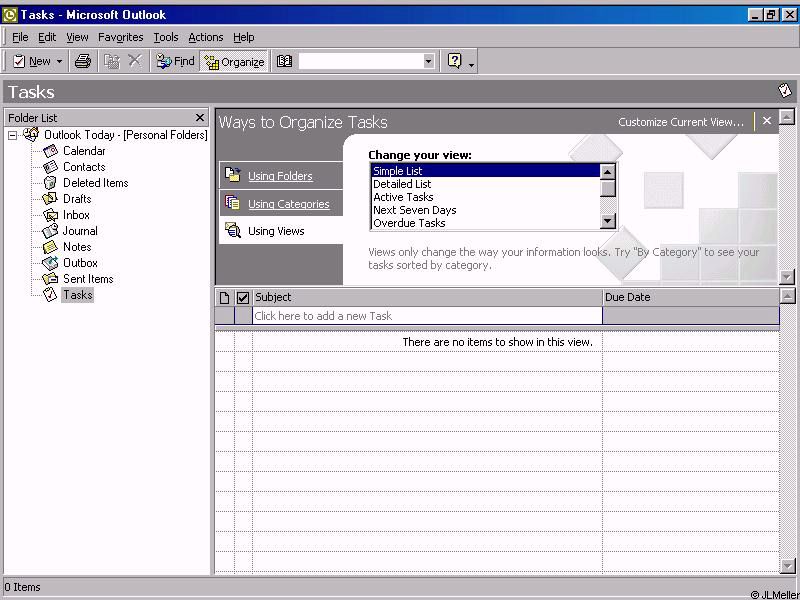The image size is (800, 600).
Task: Open the New item dropdown arrow
Action: pos(59,61)
